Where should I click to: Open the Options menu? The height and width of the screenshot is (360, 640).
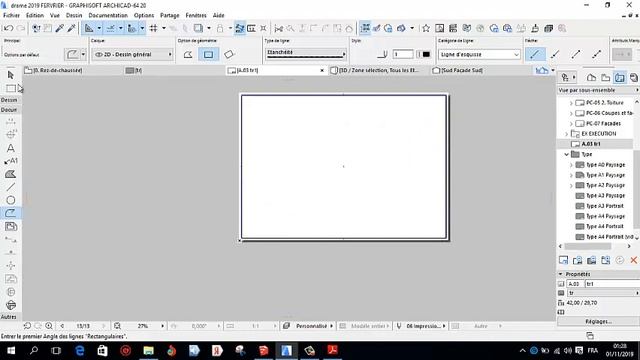click(x=144, y=15)
